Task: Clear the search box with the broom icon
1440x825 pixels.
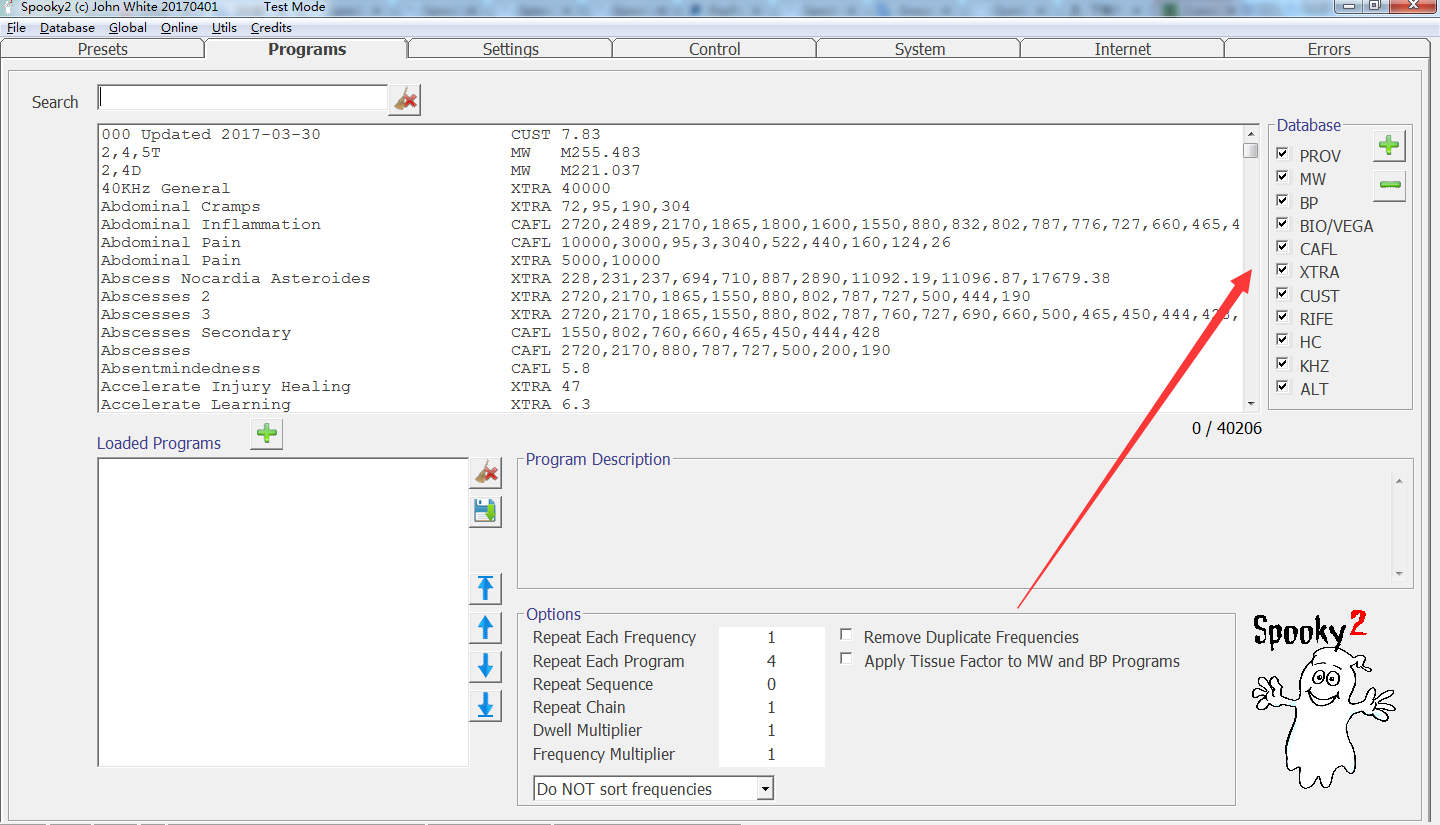Action: [404, 100]
